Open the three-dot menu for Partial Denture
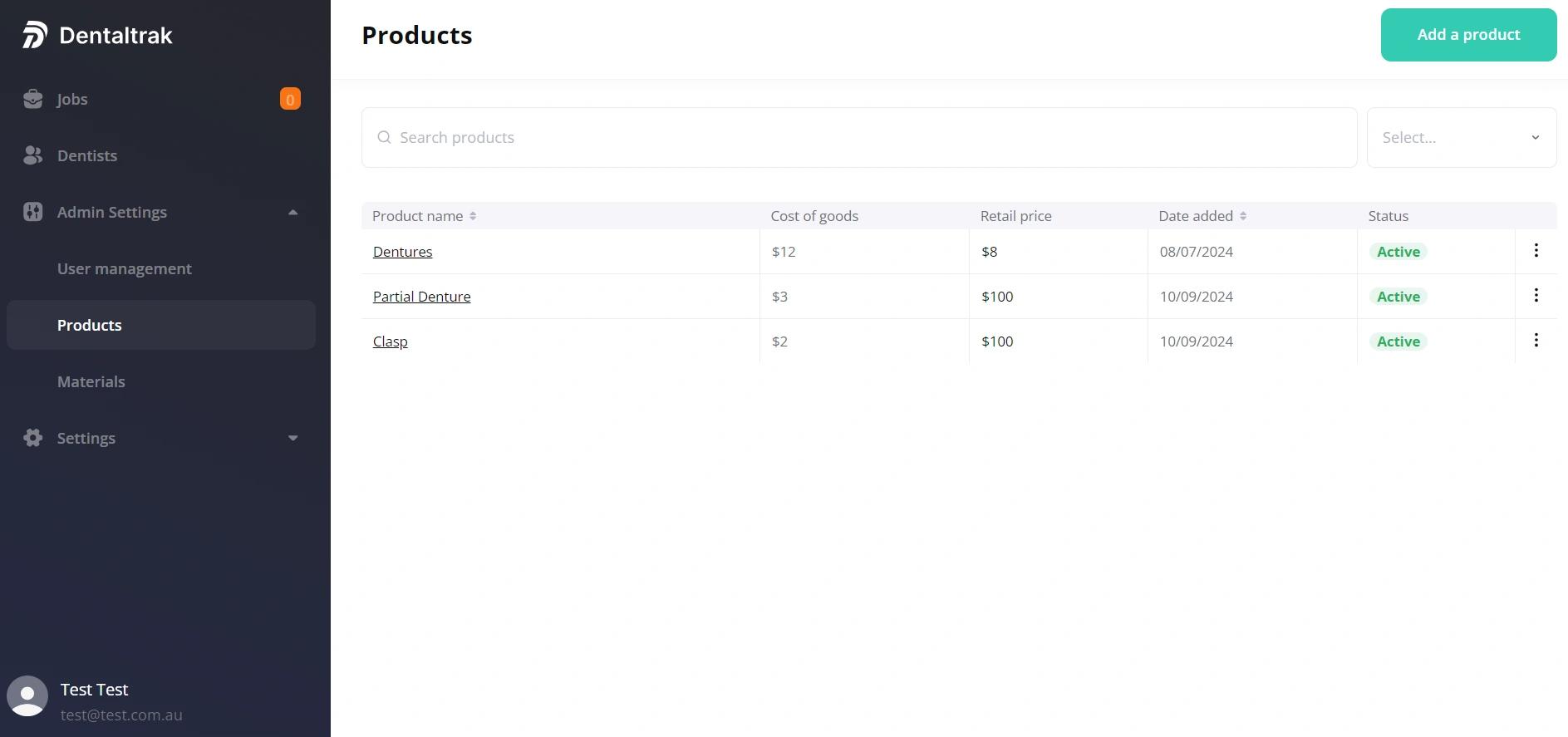 [1536, 296]
